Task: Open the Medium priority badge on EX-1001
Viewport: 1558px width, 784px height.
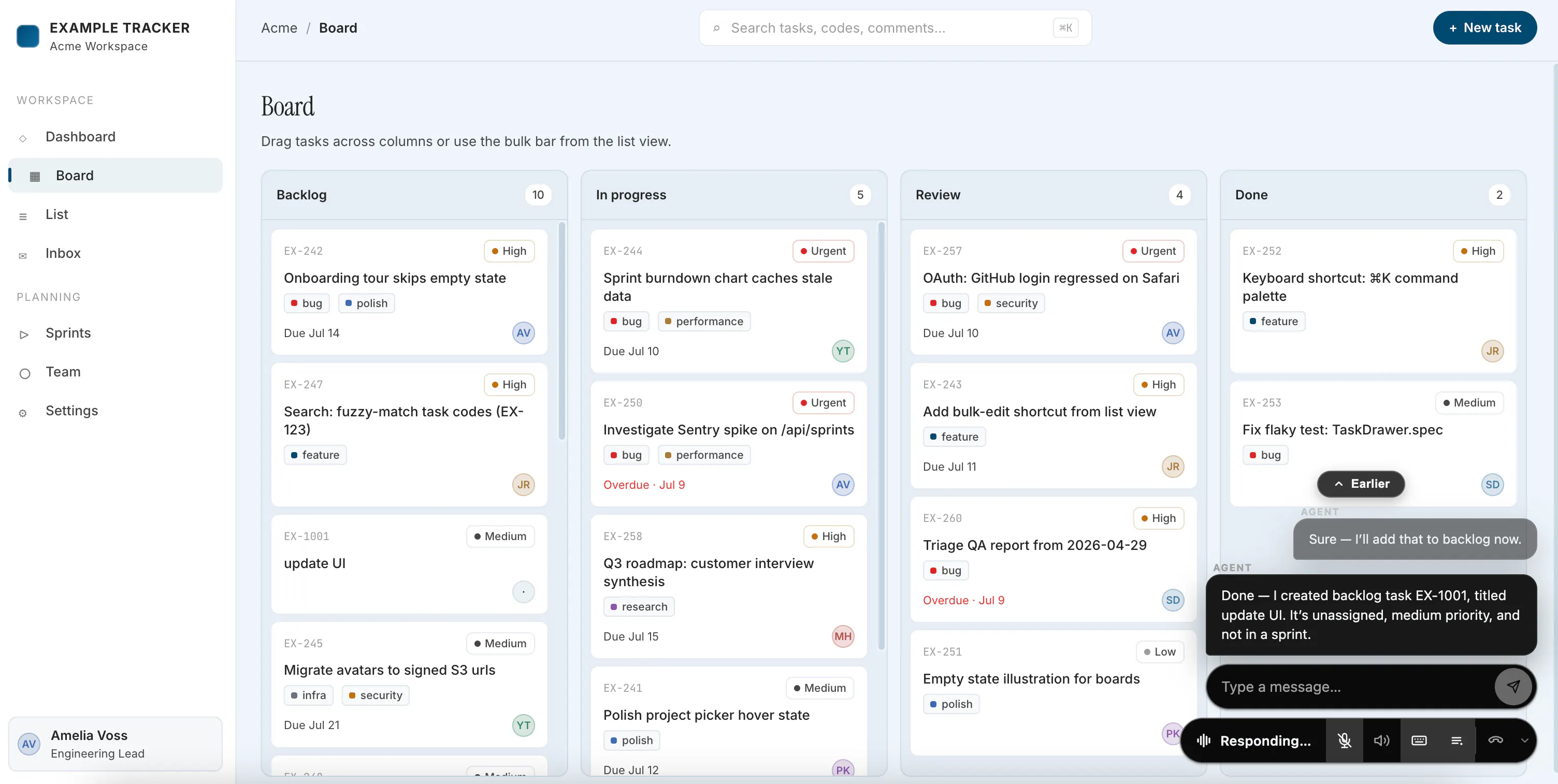Action: [500, 536]
